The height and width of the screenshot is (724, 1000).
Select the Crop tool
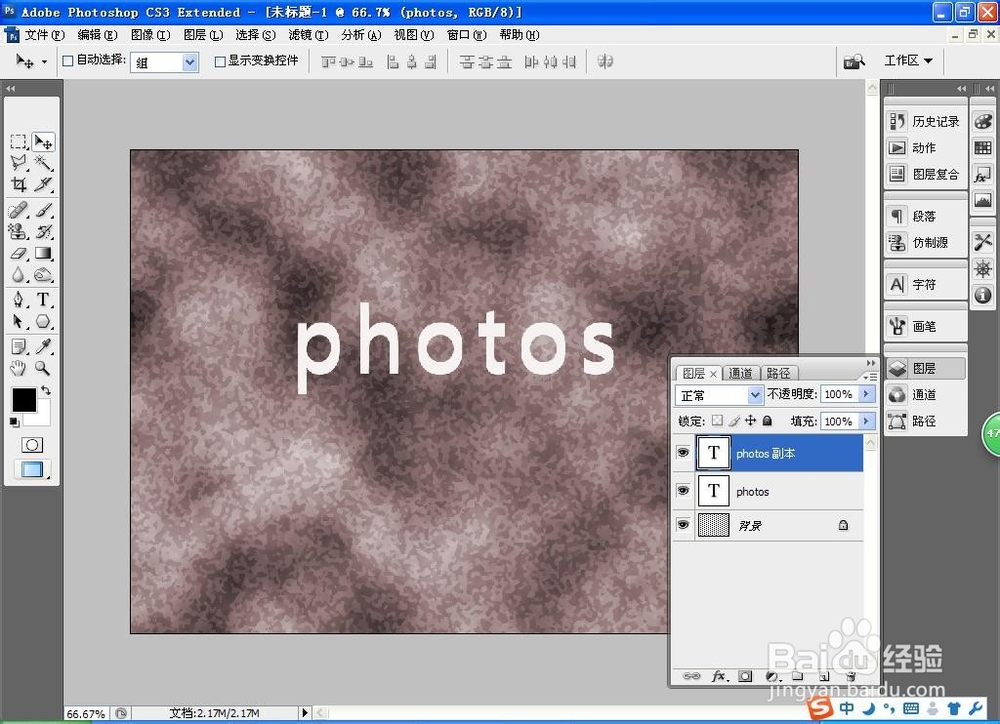[x=18, y=184]
